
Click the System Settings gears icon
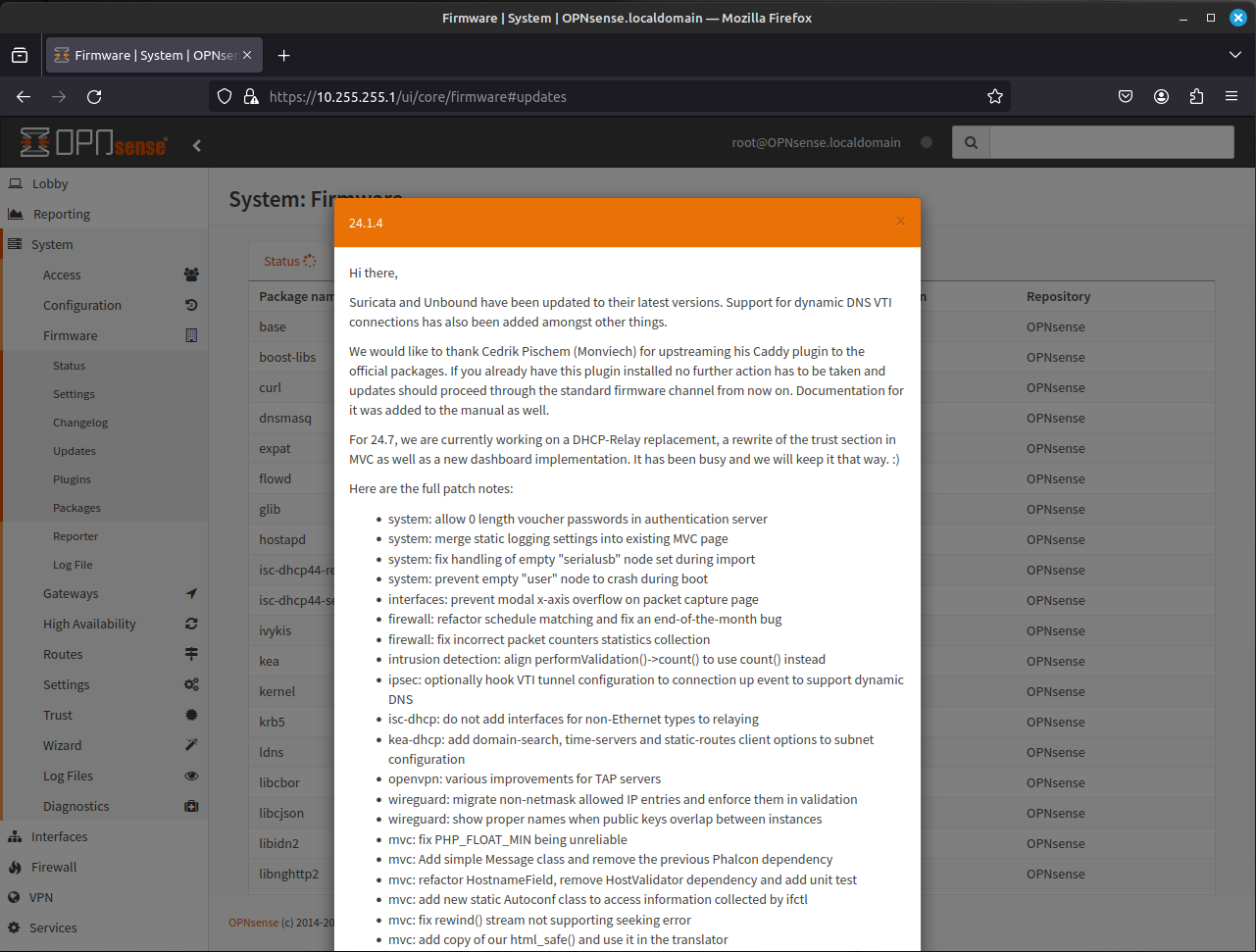191,684
